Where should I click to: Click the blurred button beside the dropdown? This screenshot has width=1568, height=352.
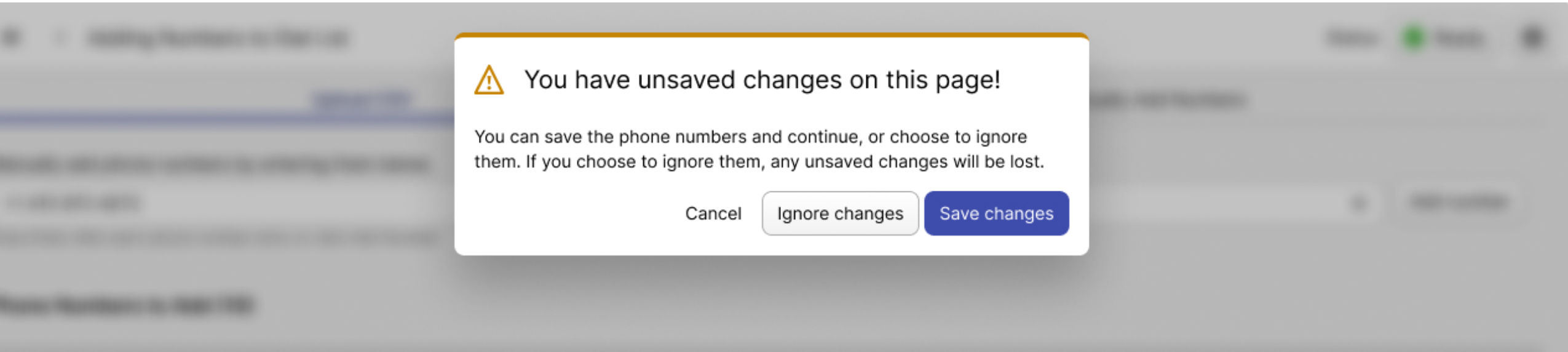[1457, 202]
